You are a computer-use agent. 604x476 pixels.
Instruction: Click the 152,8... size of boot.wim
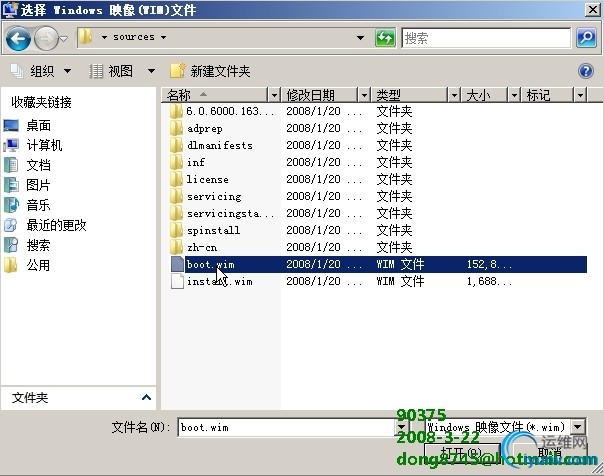point(489,264)
